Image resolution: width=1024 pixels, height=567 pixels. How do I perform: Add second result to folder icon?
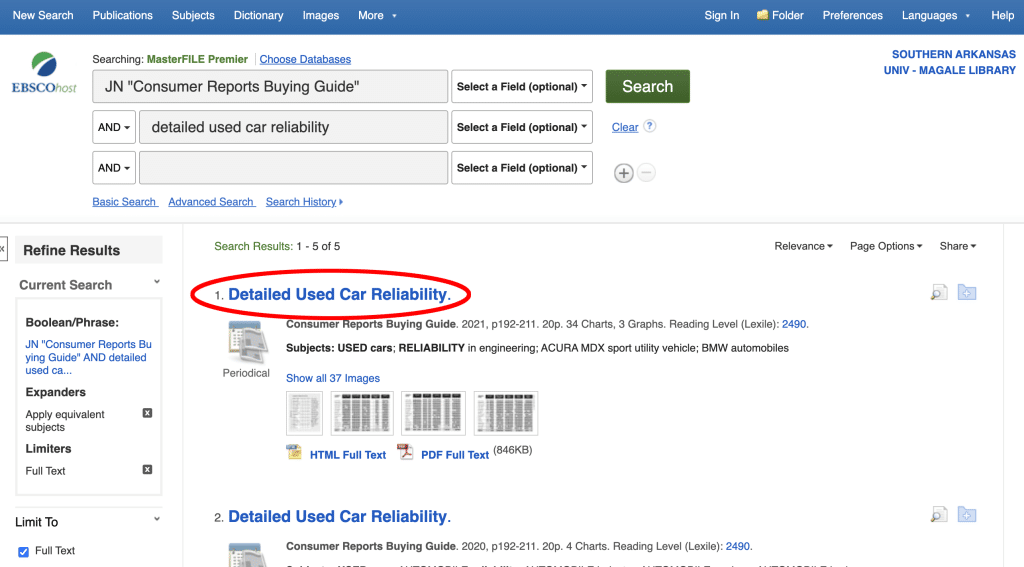[966, 515]
